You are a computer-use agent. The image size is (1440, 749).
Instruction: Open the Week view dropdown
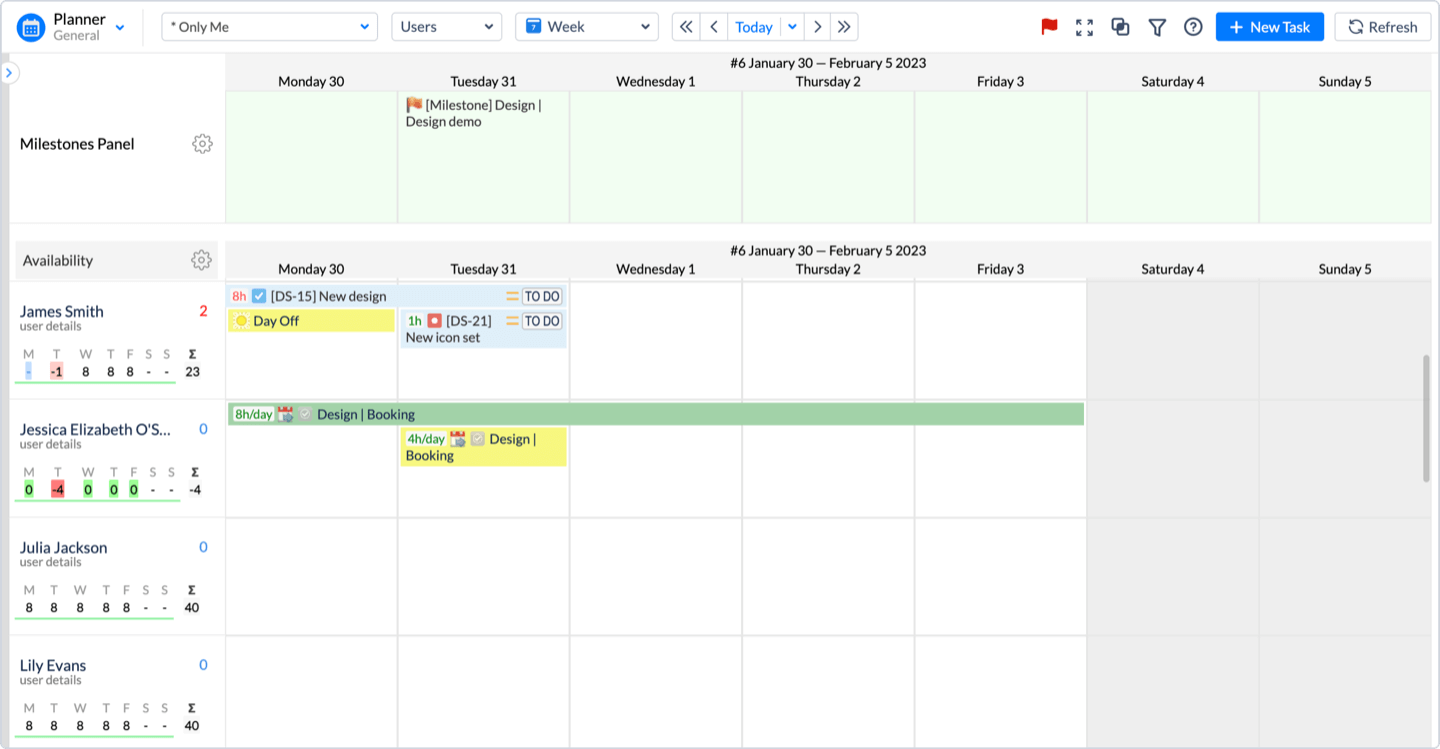586,27
